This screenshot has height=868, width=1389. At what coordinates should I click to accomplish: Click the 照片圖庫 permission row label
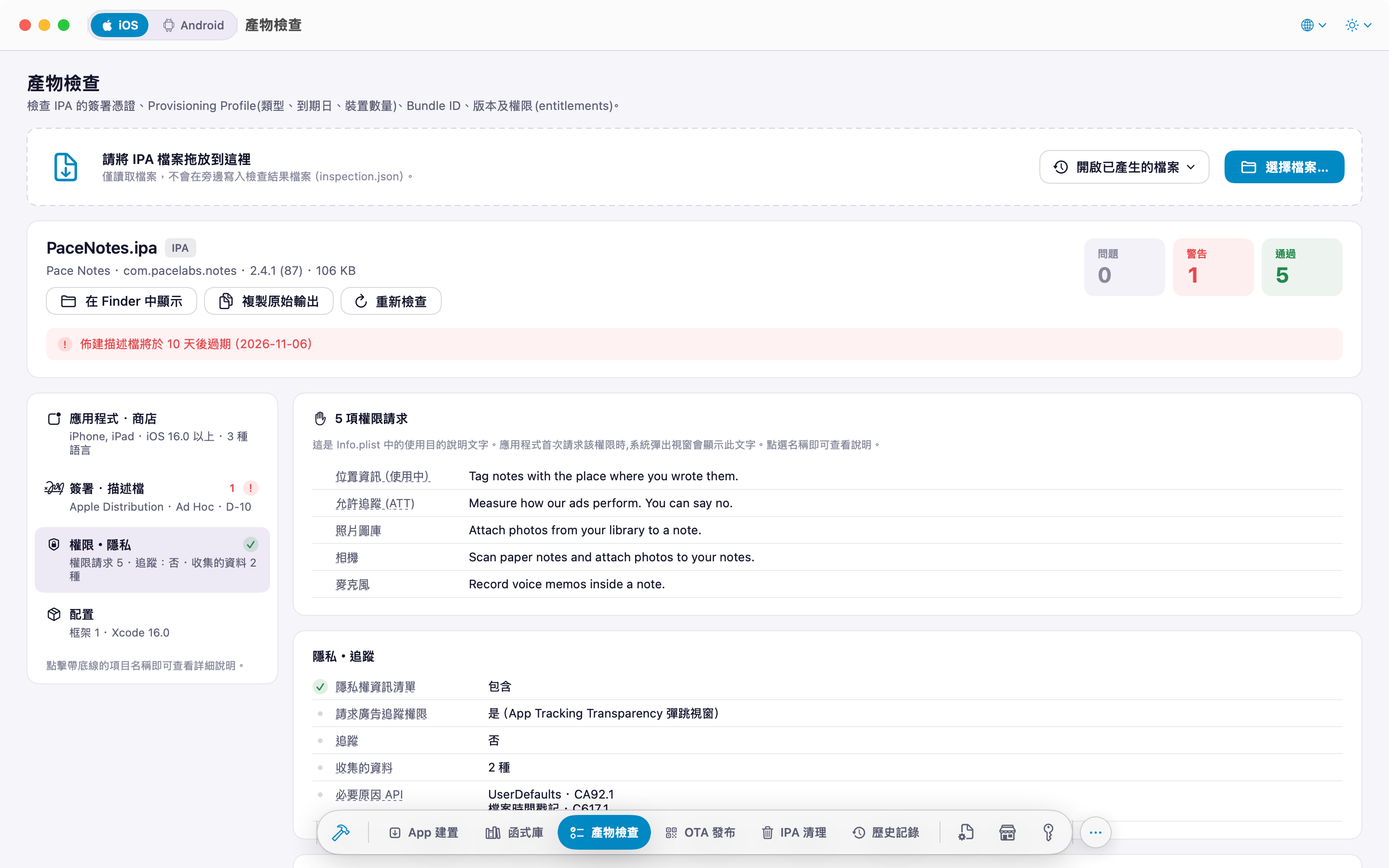(358, 530)
